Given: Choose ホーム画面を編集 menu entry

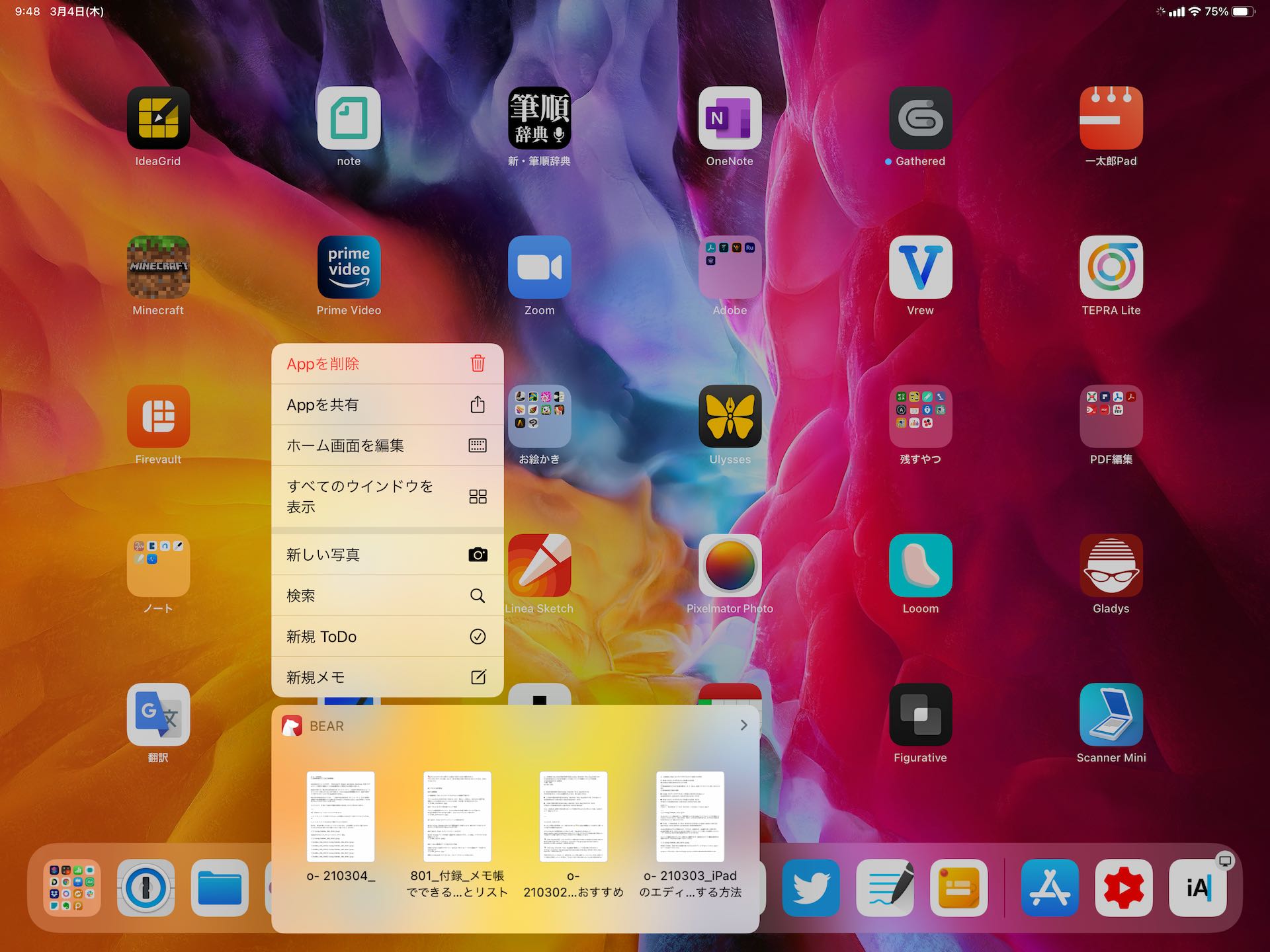Looking at the screenshot, I should pos(387,446).
